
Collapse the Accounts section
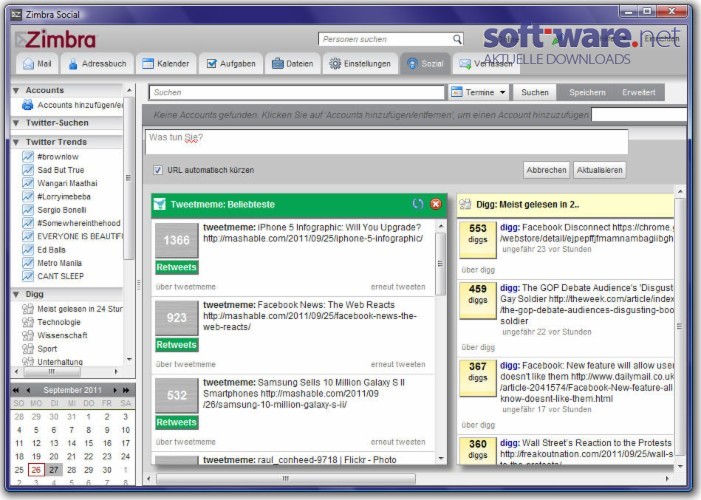pos(17,90)
